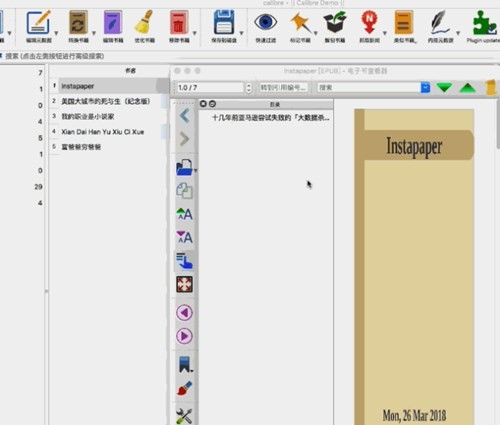Open the dropdown arrow beside Edit metadata
This screenshot has height=425, width=500.
(56, 33)
